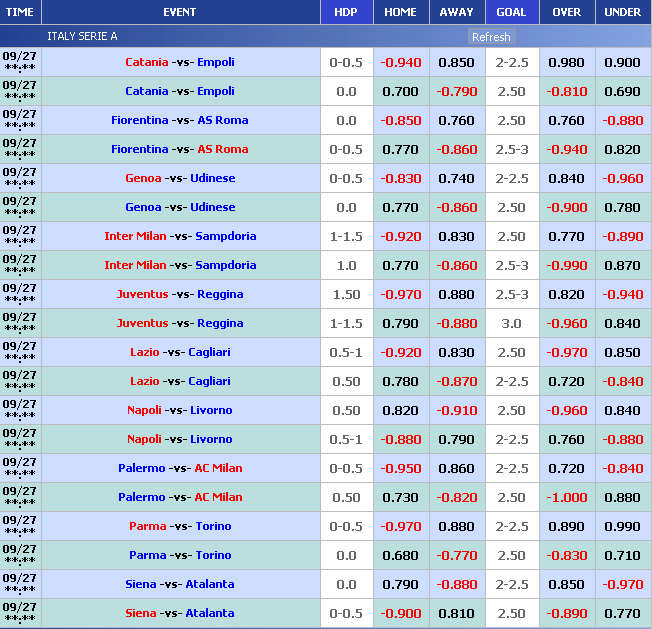The height and width of the screenshot is (629, 652).
Task: Click the HDP column header
Action: pyautogui.click(x=345, y=12)
